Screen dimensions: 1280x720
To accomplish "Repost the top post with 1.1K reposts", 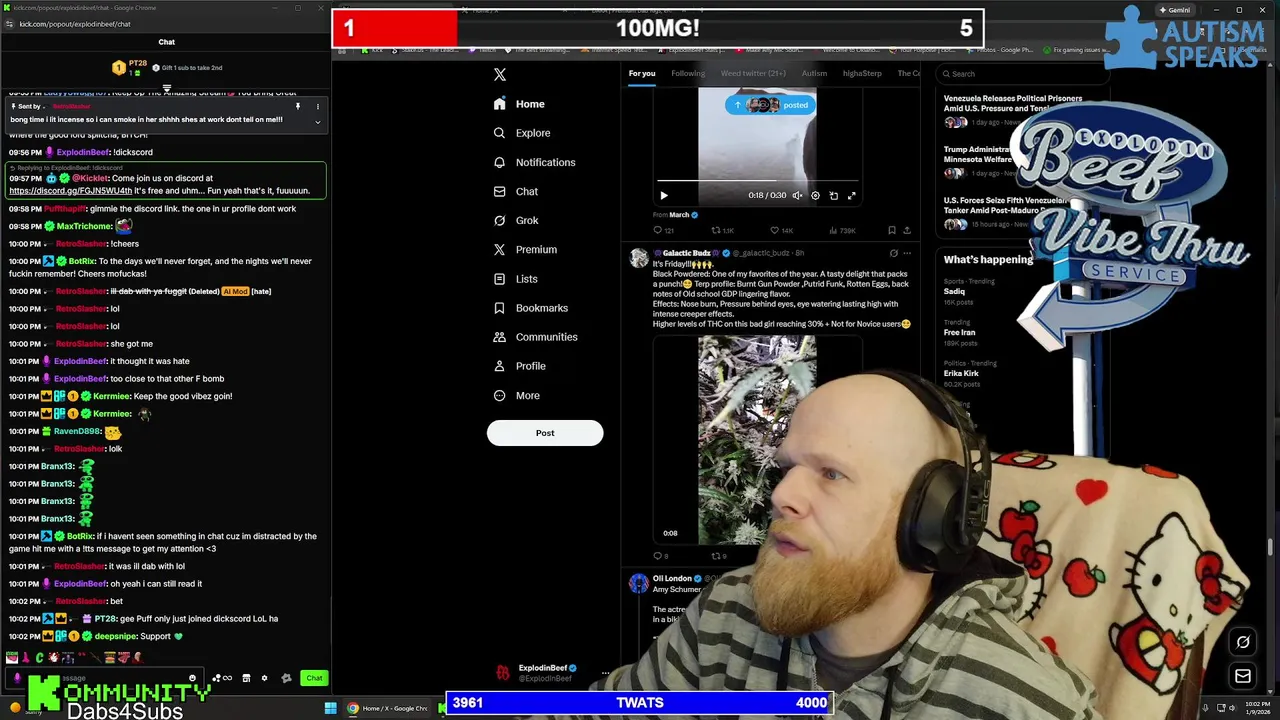I will pyautogui.click(x=722, y=231).
